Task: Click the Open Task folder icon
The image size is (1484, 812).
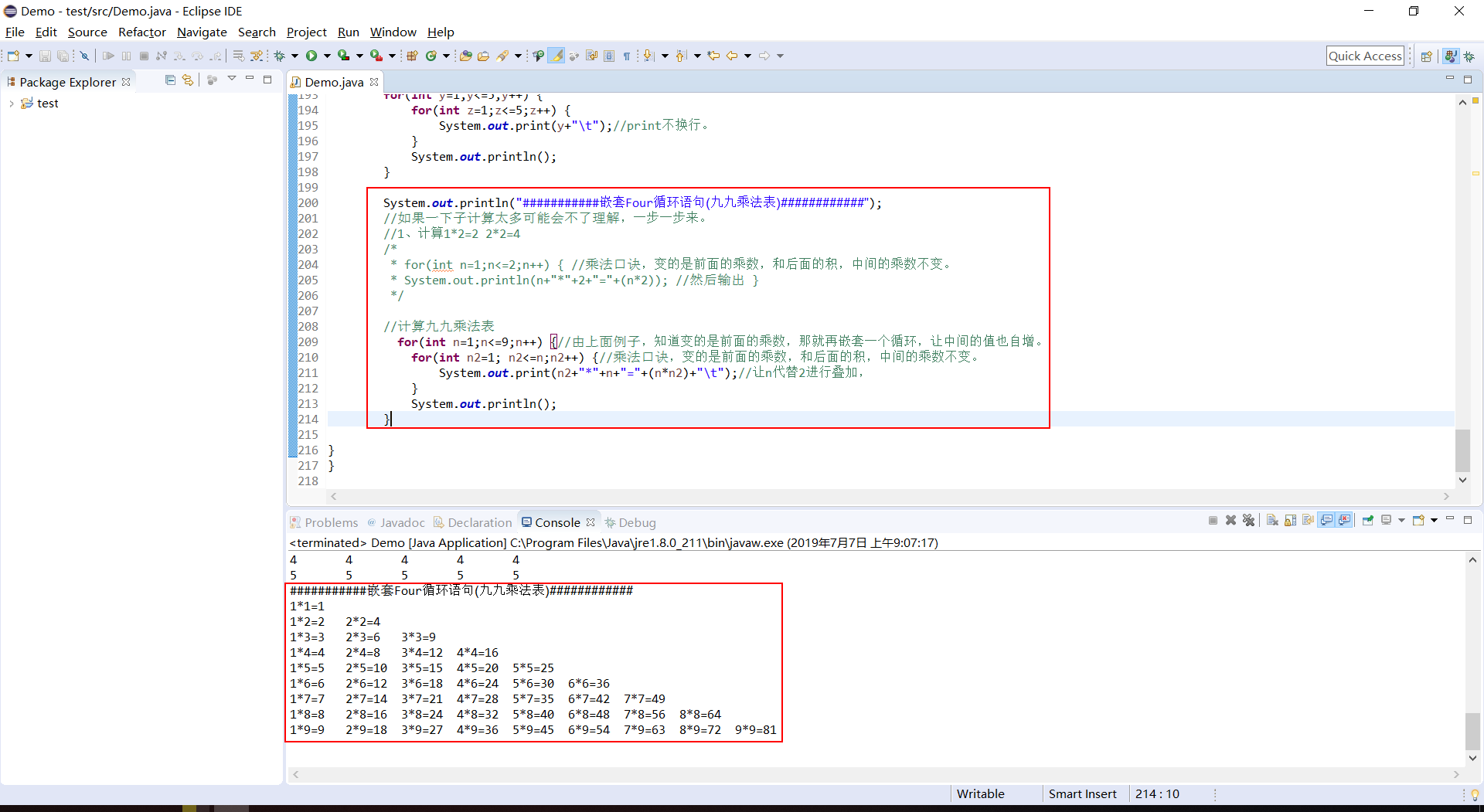Action: (x=483, y=56)
